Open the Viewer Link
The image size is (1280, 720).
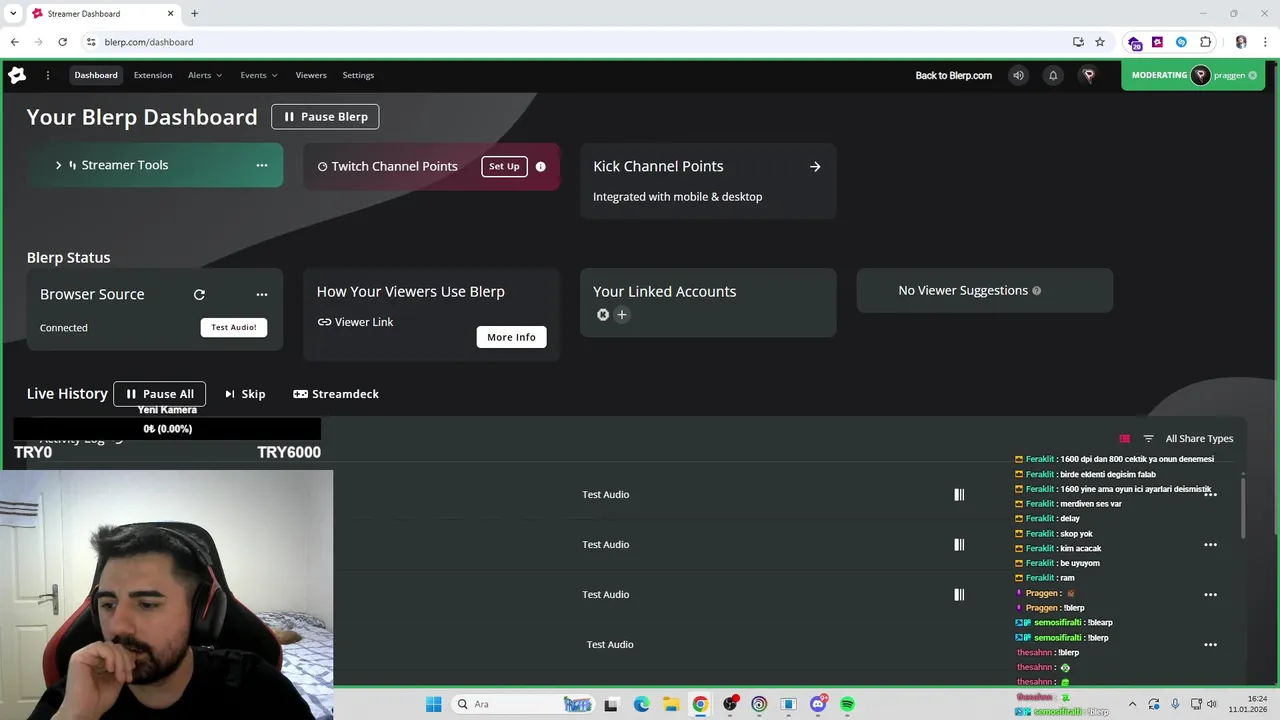(355, 322)
